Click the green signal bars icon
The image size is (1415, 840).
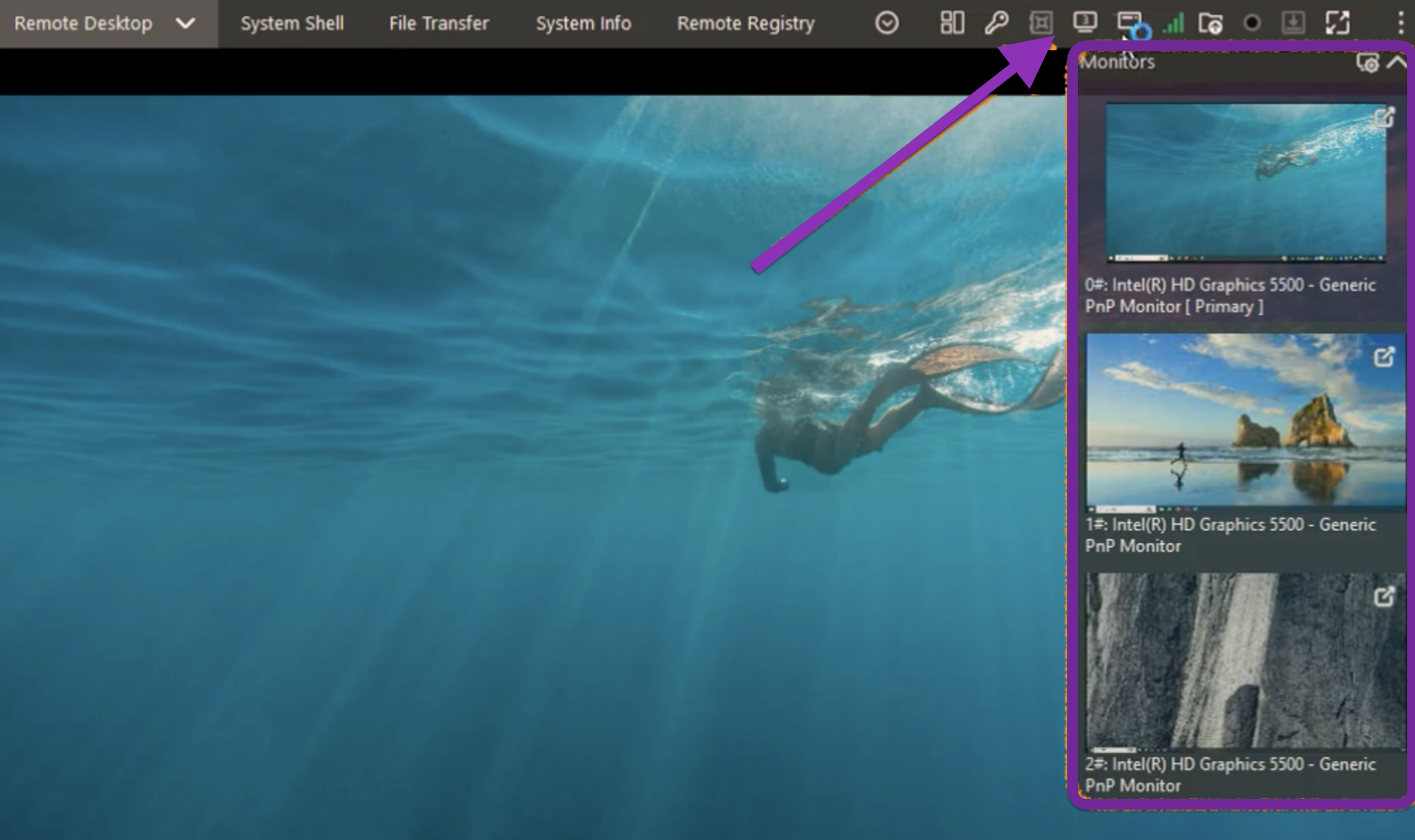click(1174, 23)
